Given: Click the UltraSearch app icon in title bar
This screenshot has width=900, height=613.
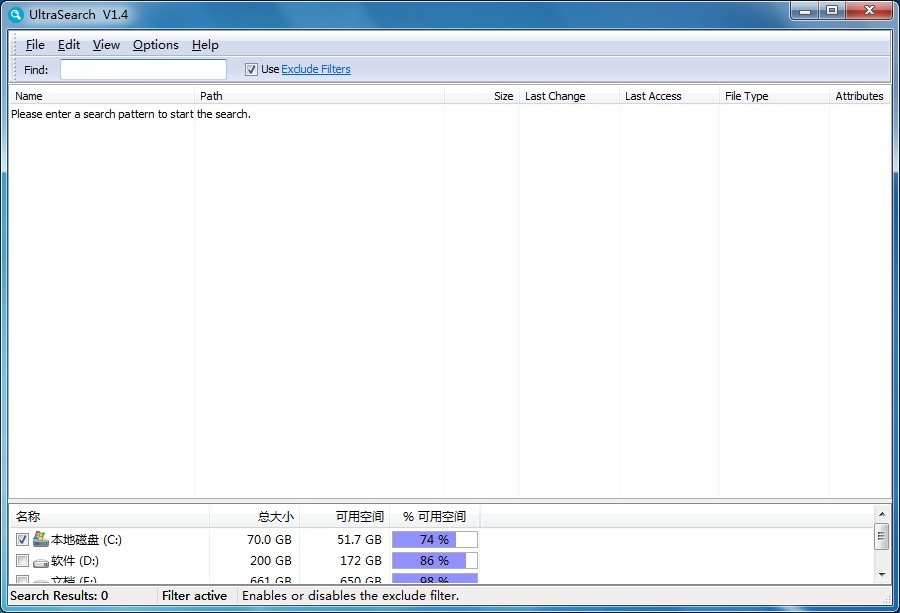Looking at the screenshot, I should [15, 15].
